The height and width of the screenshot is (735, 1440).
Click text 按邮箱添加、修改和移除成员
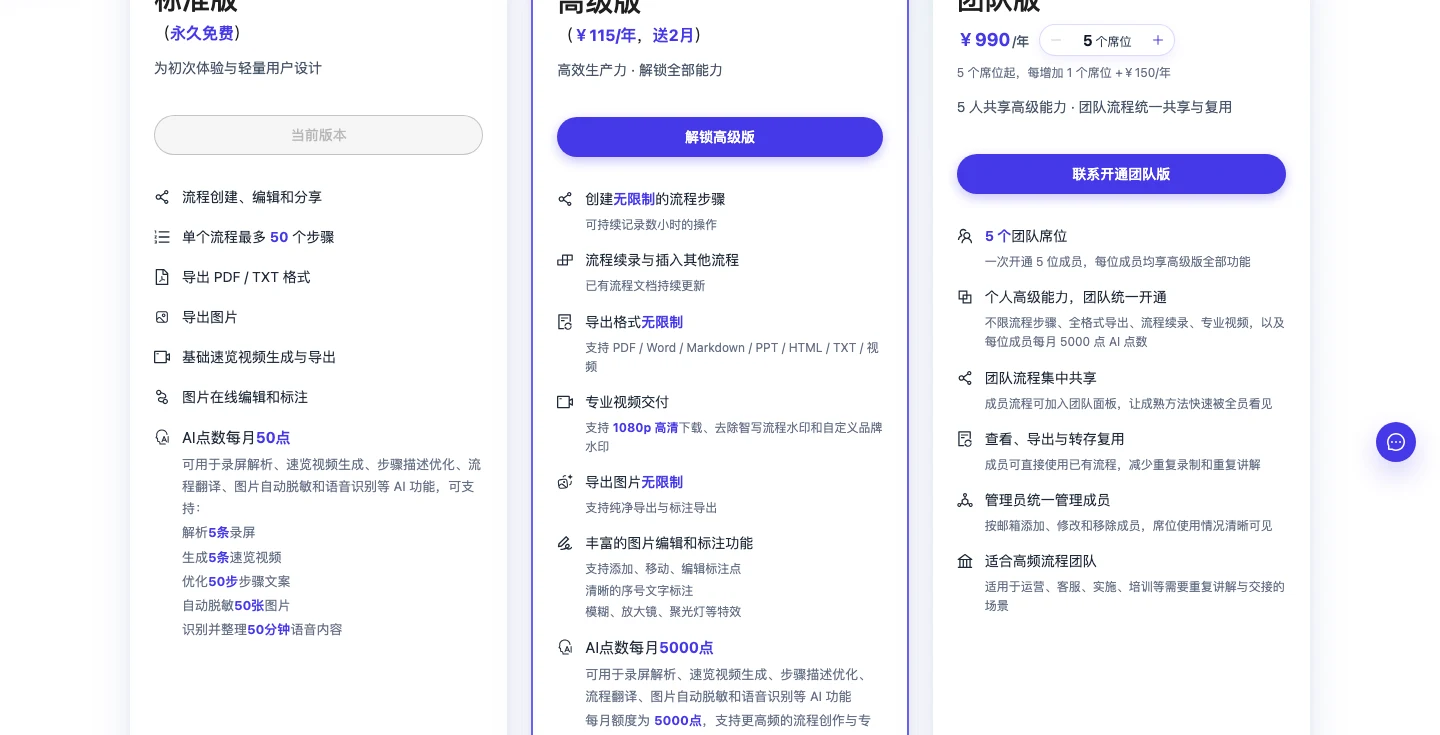pyautogui.click(x=1129, y=526)
